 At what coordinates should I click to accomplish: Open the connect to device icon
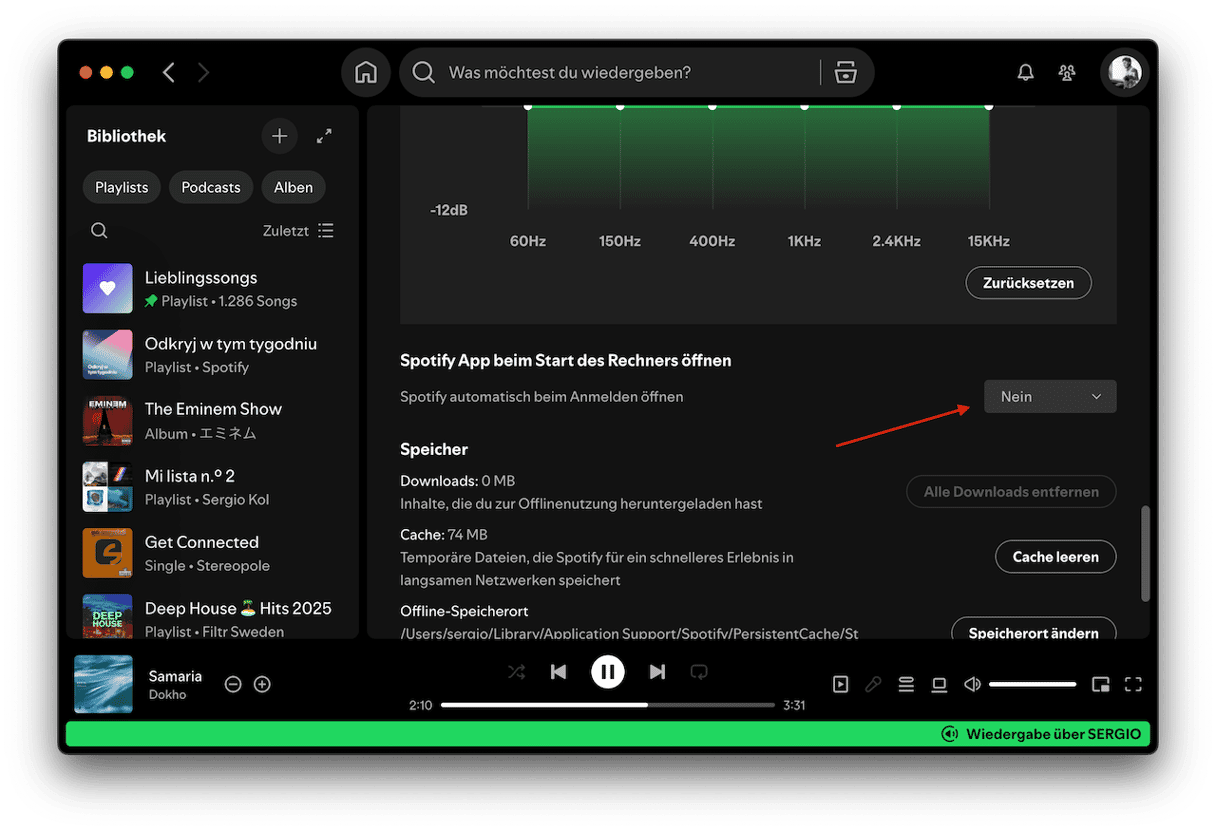(x=939, y=684)
